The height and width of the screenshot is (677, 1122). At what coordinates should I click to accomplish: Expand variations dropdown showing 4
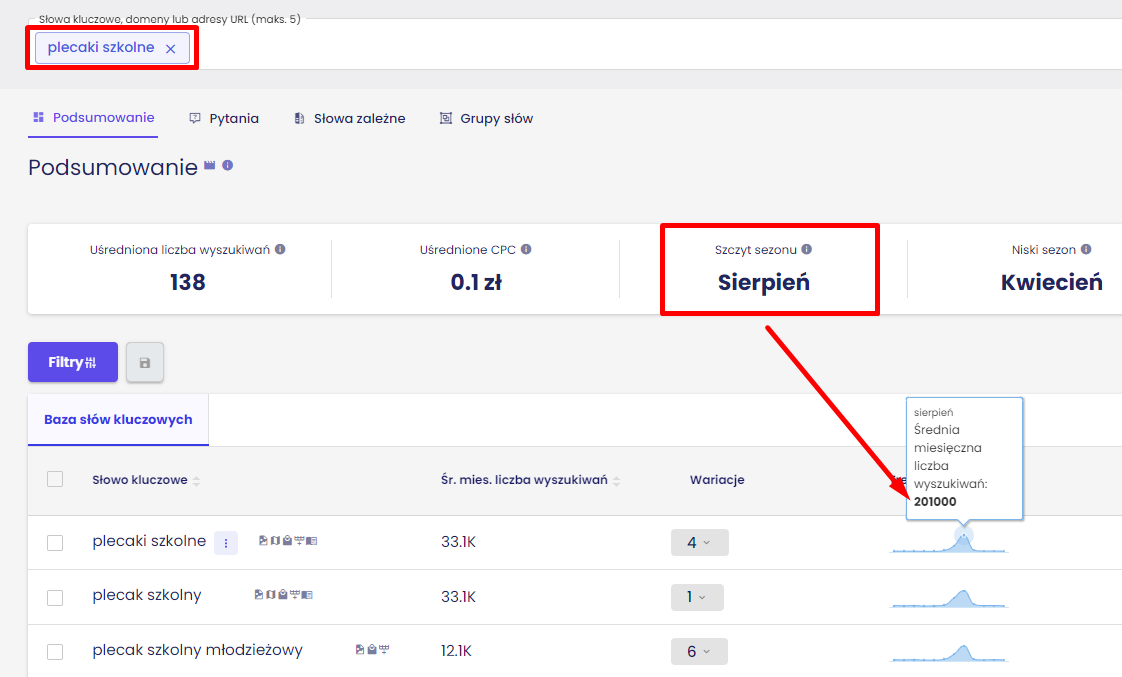pos(700,542)
